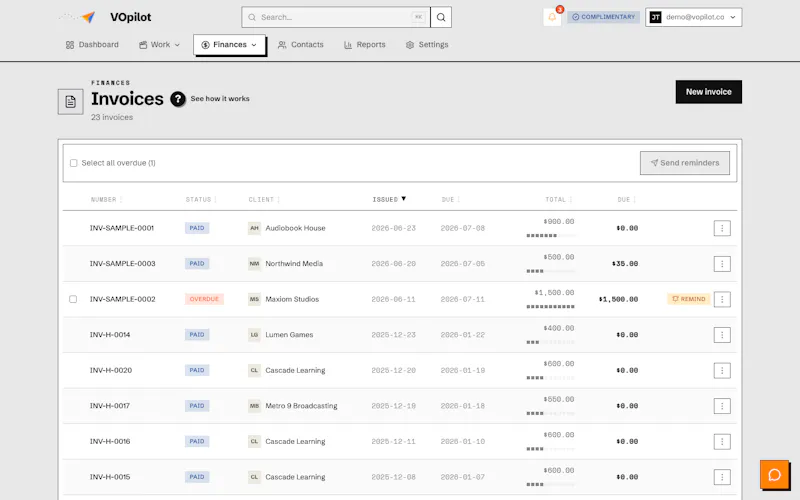Sort by amount Due column
Image resolution: width=800 pixels, height=500 pixels.
(x=627, y=199)
